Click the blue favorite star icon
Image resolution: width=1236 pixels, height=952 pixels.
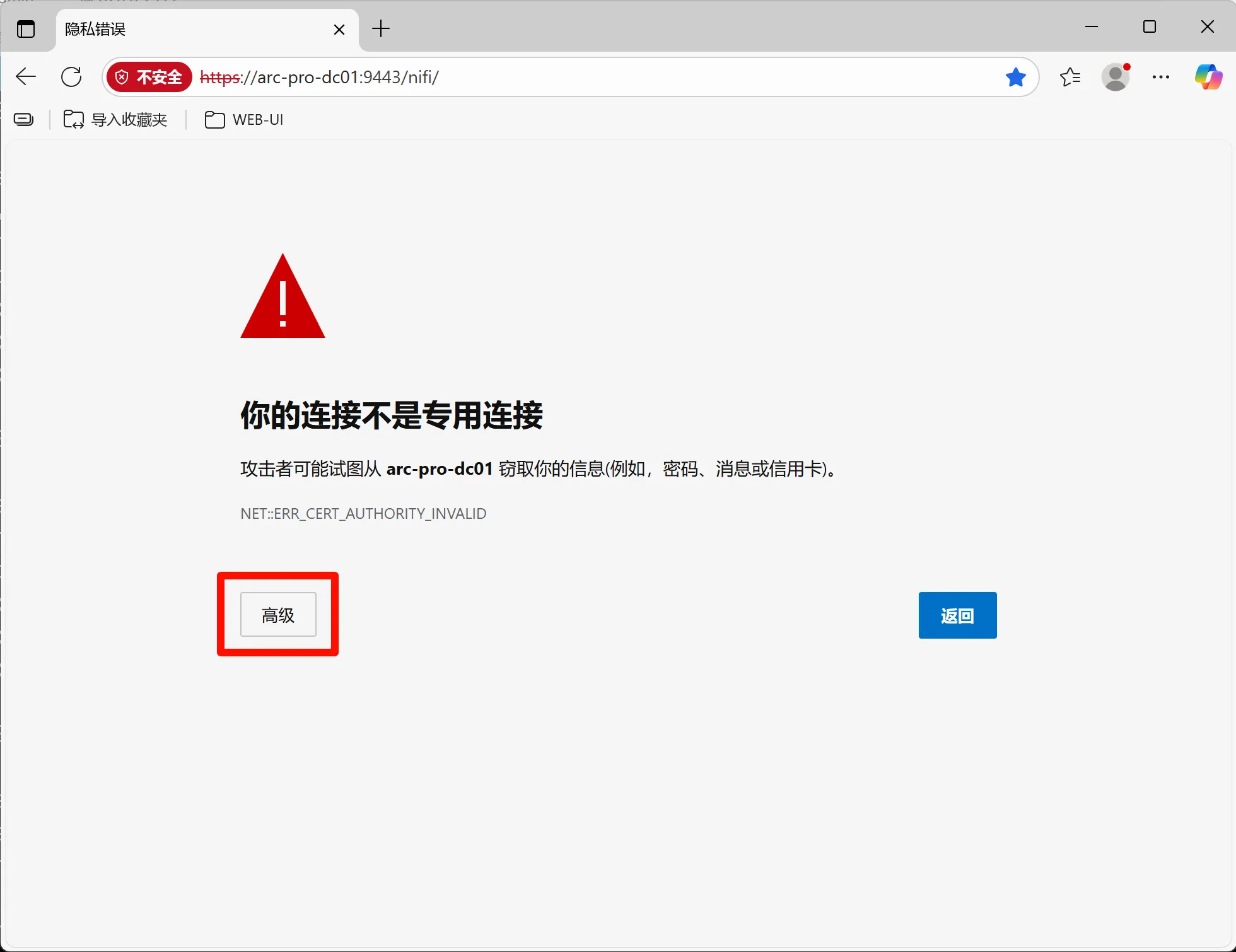click(x=1015, y=77)
